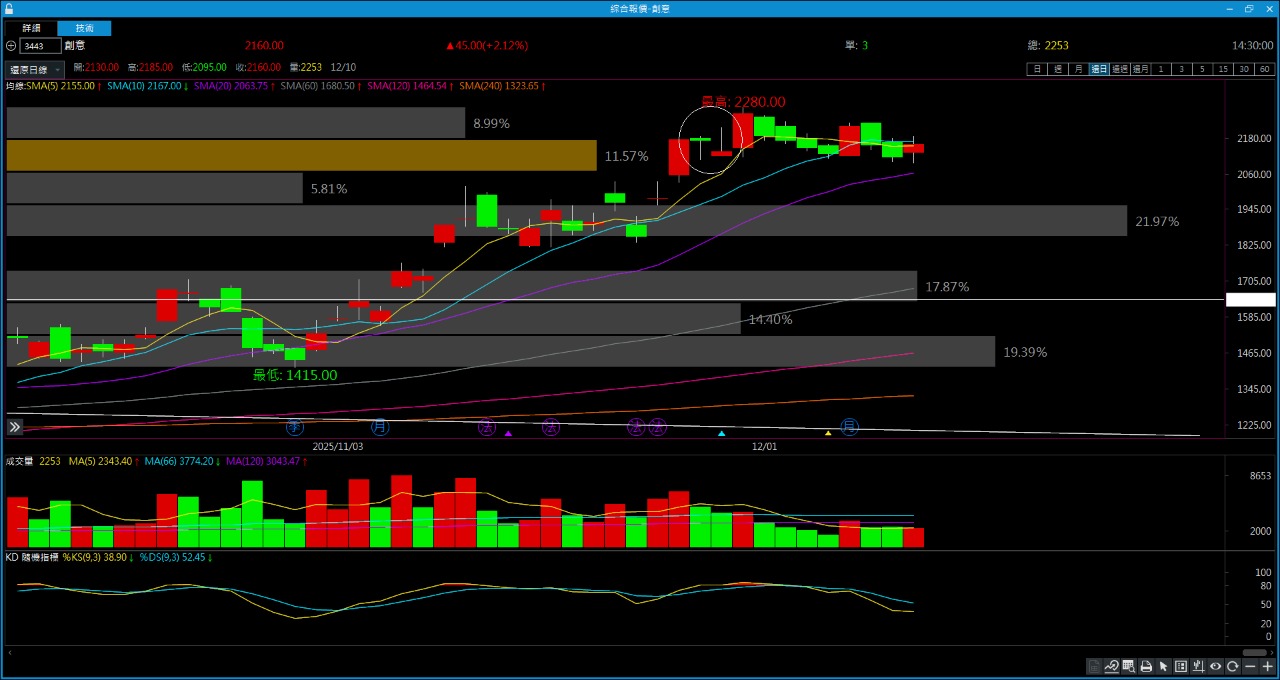1280x680 pixels.
Task: Click the stock code 3443 input field
Action: tap(40, 46)
